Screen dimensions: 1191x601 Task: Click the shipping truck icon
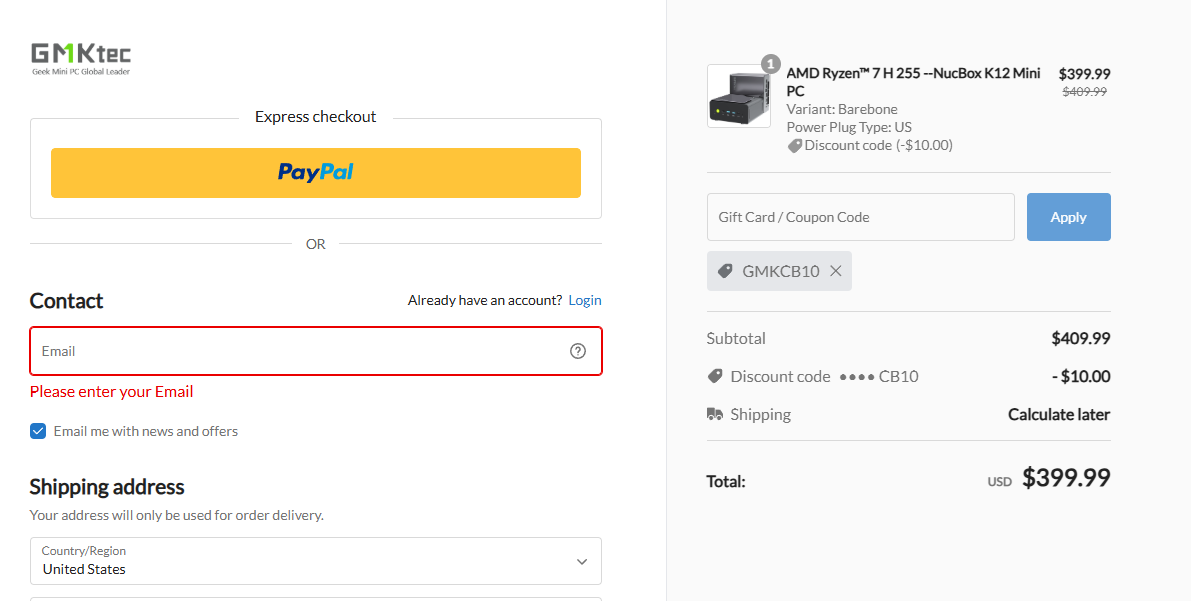tap(715, 414)
